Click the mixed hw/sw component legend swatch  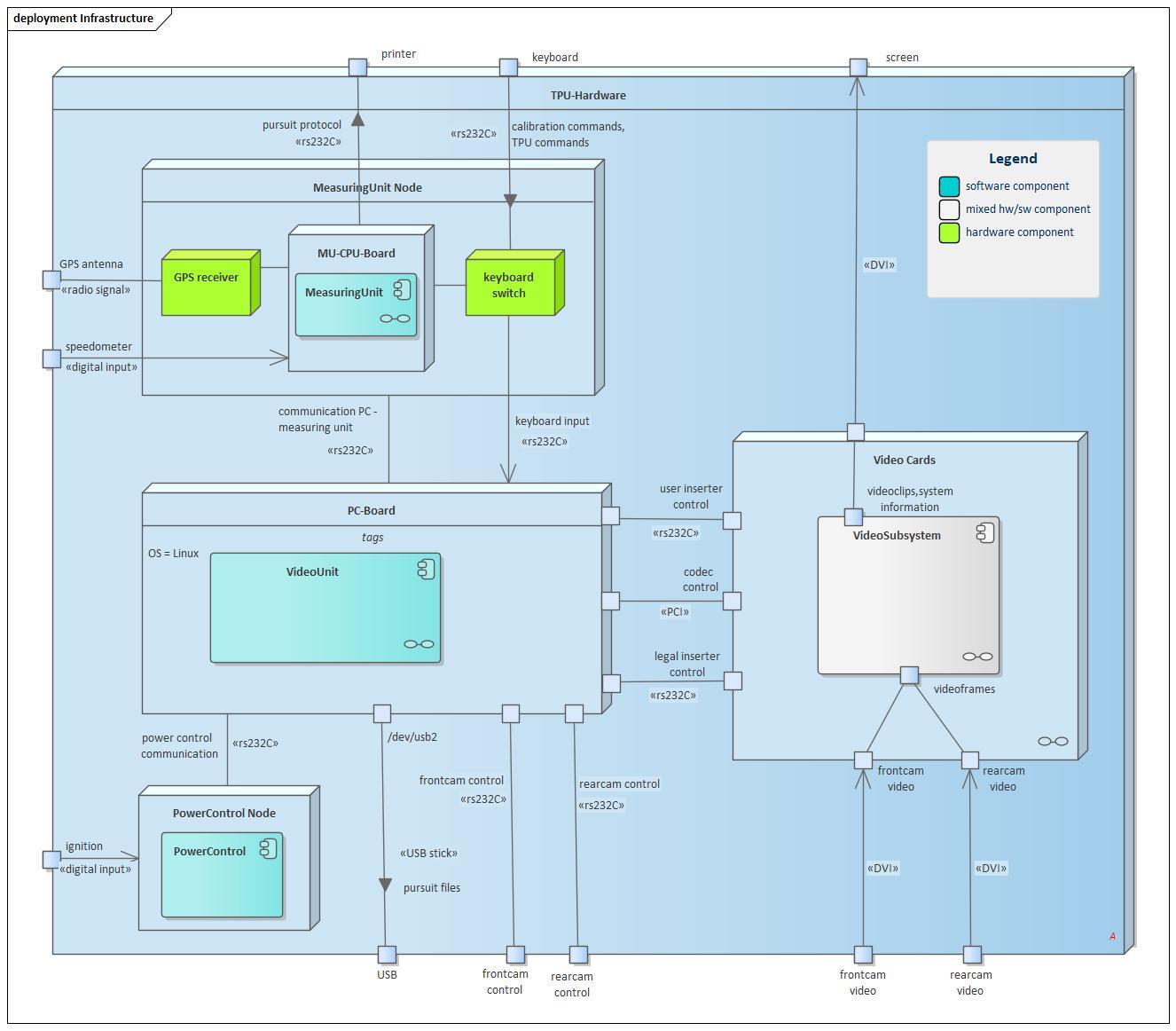(x=949, y=209)
